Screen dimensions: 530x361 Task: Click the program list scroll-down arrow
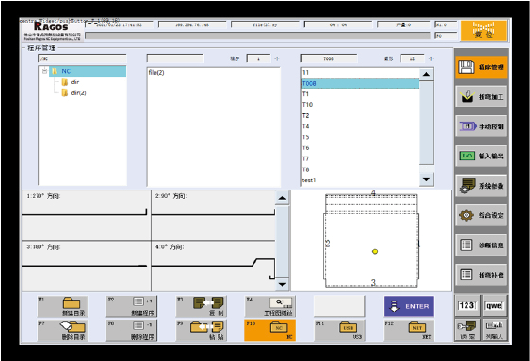coord(426,179)
